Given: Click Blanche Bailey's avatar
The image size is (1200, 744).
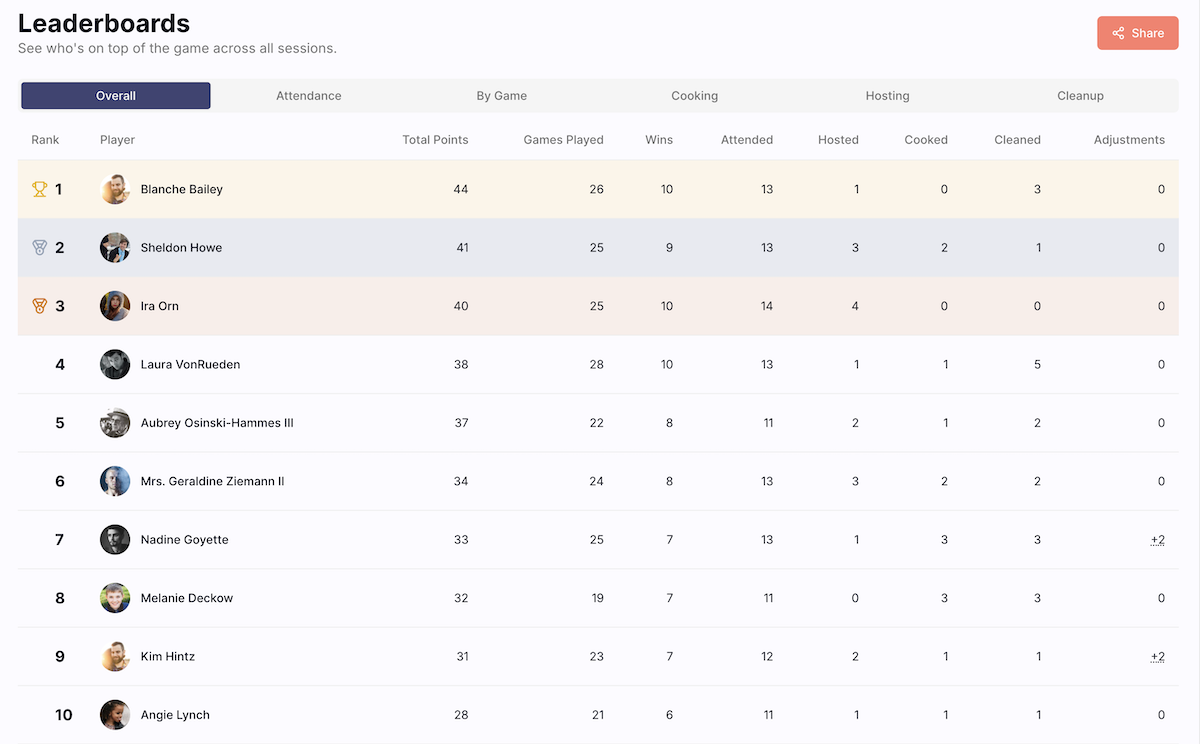Looking at the screenshot, I should click(x=115, y=189).
